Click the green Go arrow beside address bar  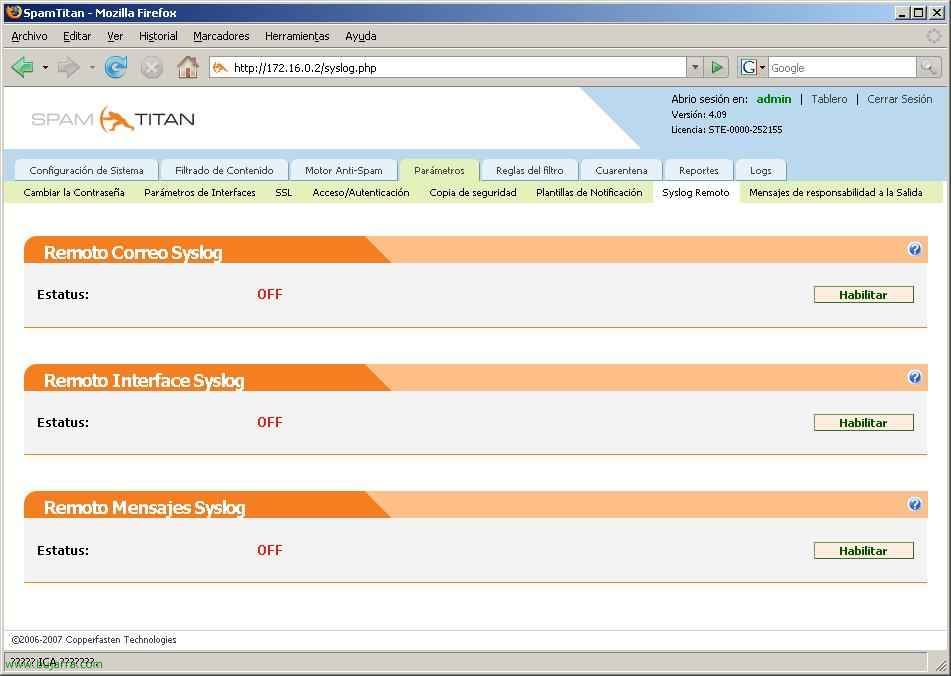click(717, 67)
